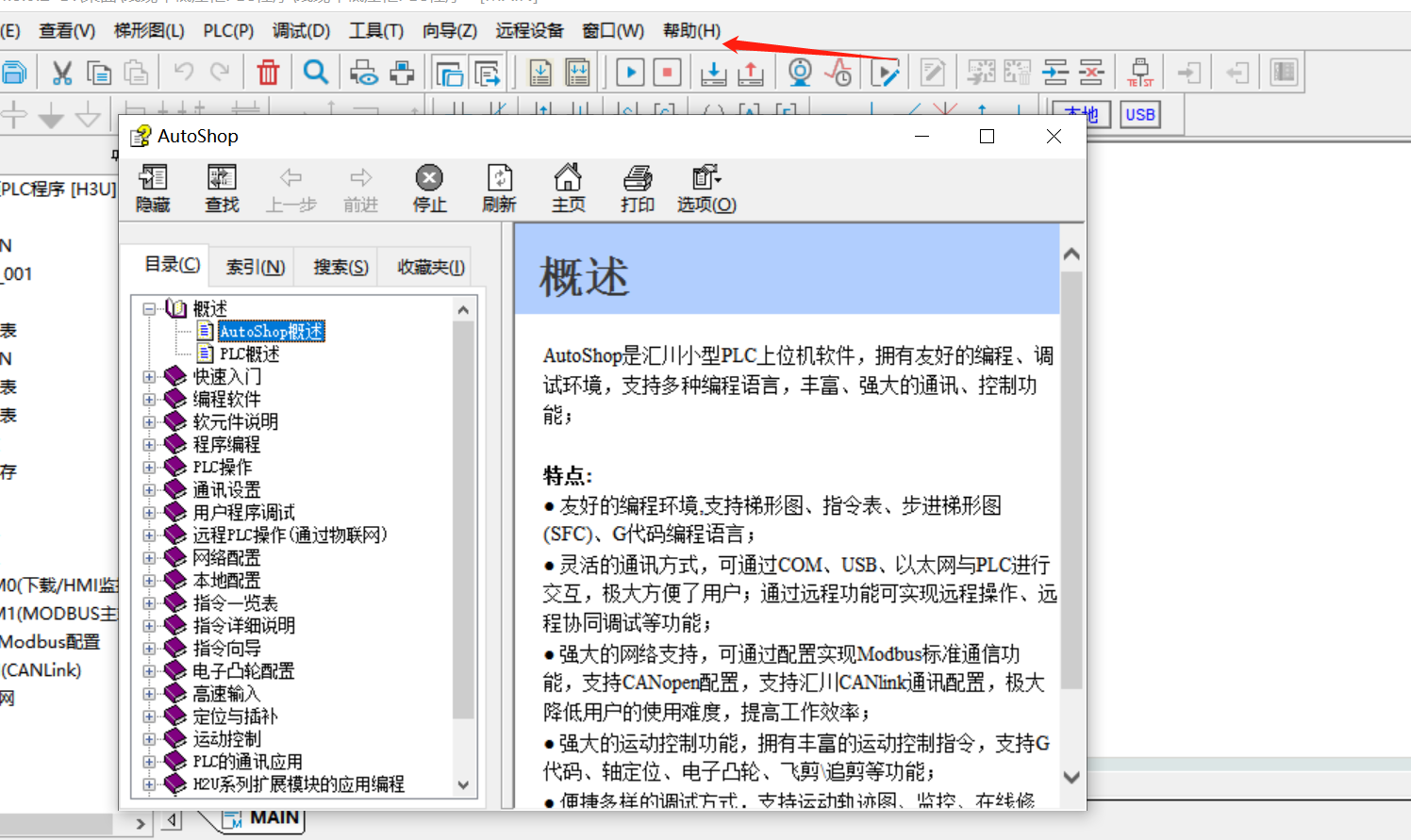Open the 远程设备 menu
Viewport: 1411px width, 840px height.
[x=529, y=31]
